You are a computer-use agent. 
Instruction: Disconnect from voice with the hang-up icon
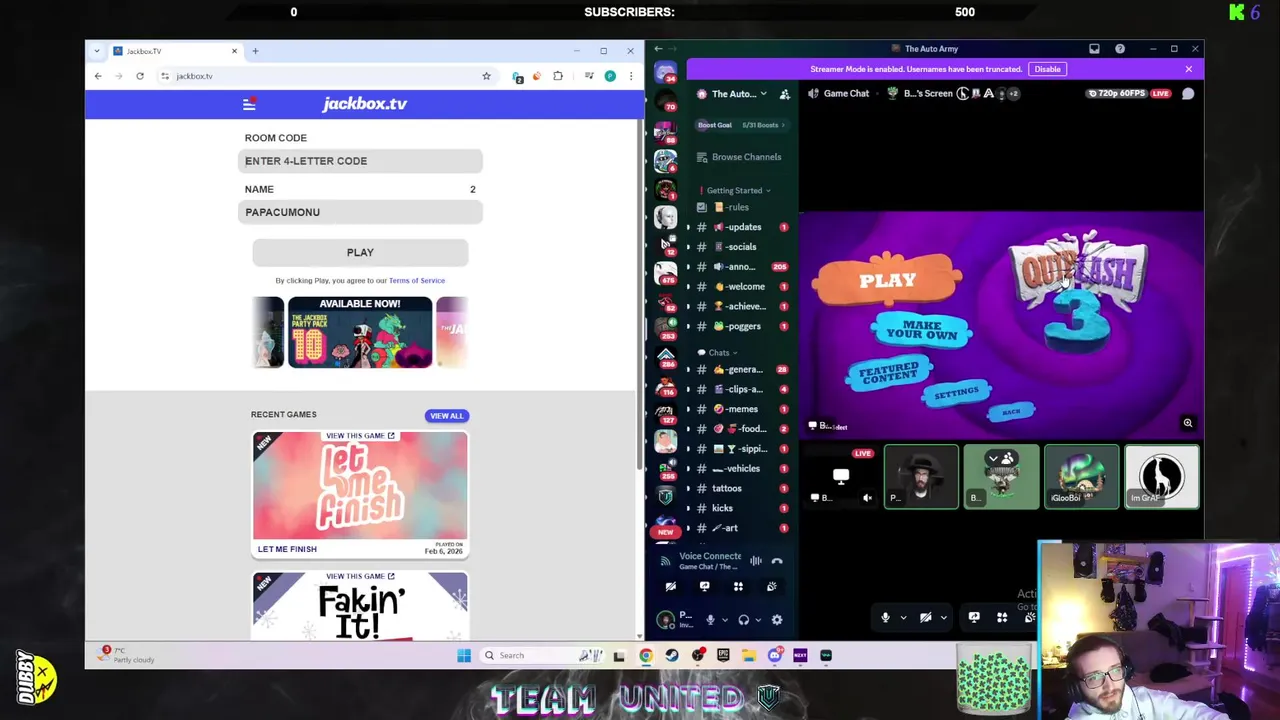pyautogui.click(x=777, y=561)
